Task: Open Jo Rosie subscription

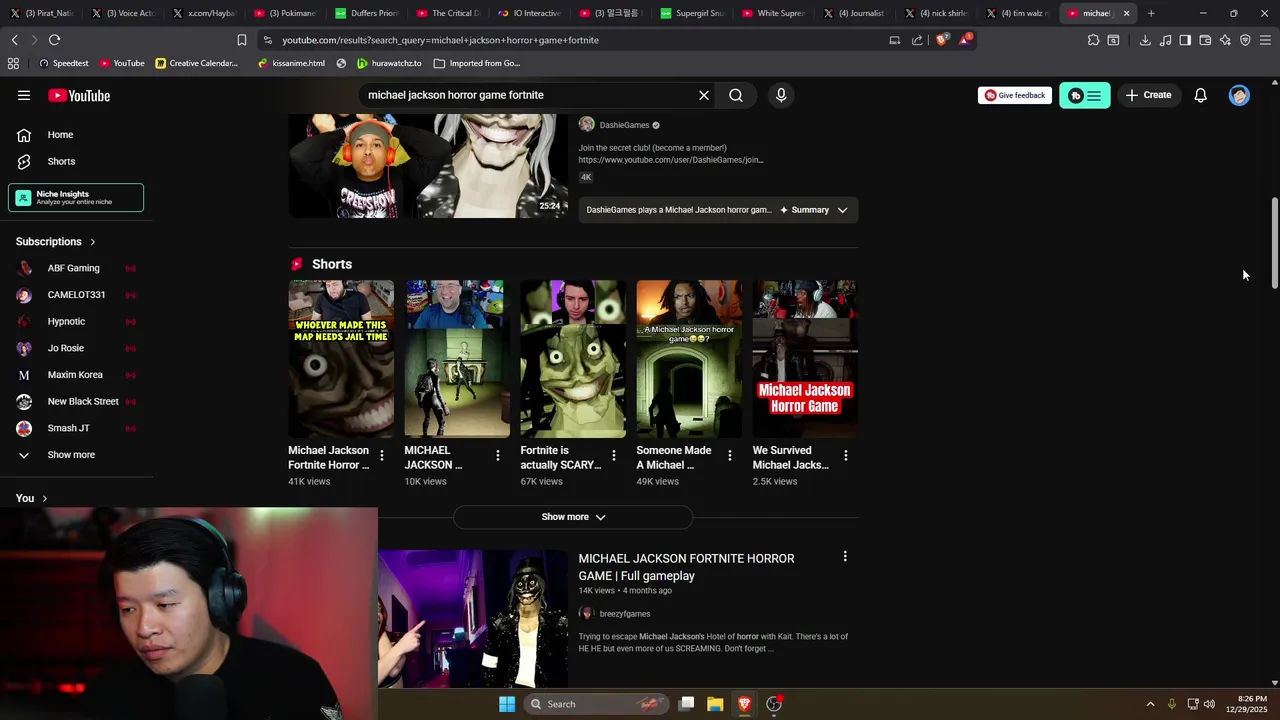Action: click(66, 348)
